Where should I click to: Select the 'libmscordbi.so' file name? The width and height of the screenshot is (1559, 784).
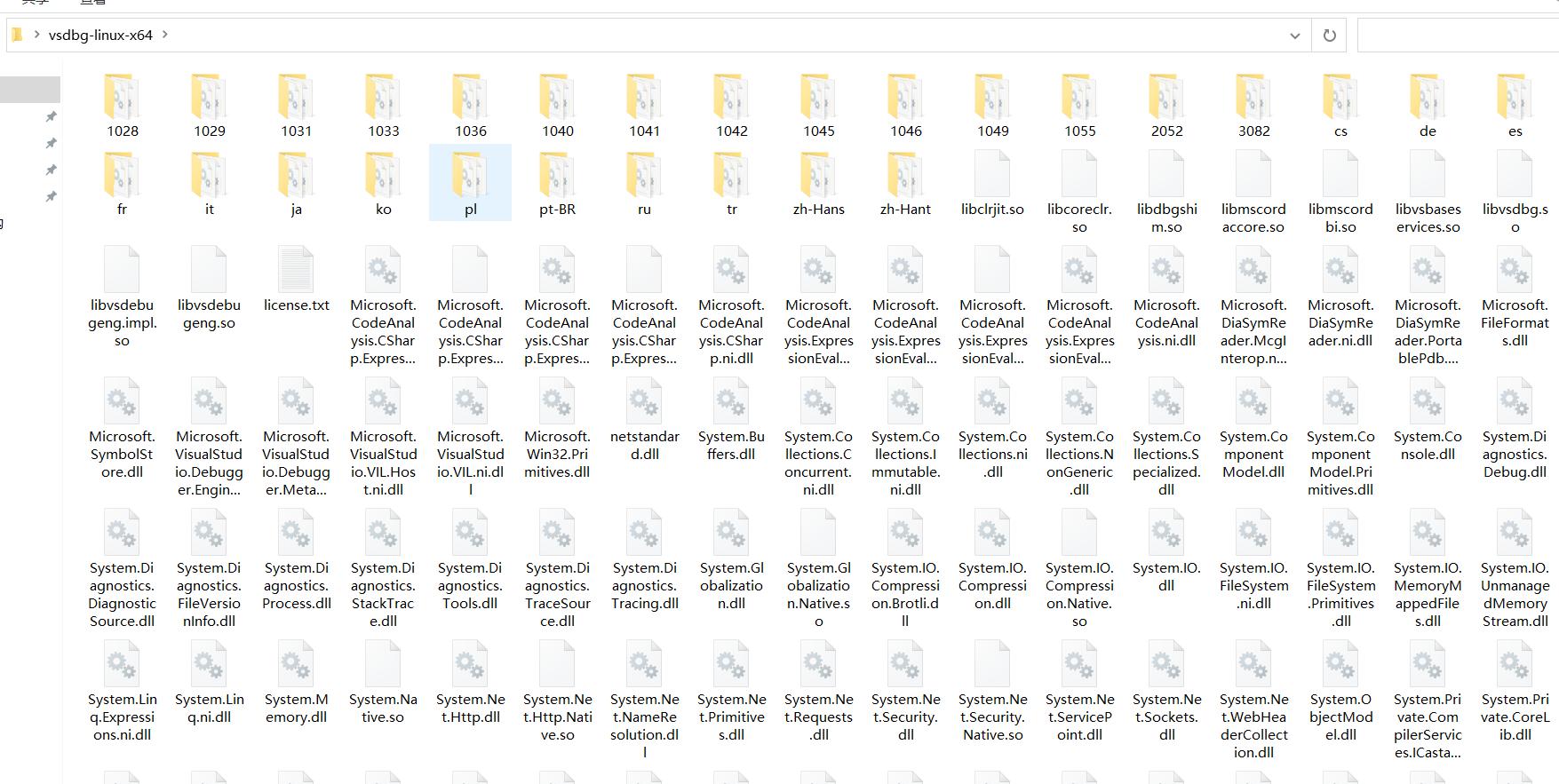[1340, 218]
